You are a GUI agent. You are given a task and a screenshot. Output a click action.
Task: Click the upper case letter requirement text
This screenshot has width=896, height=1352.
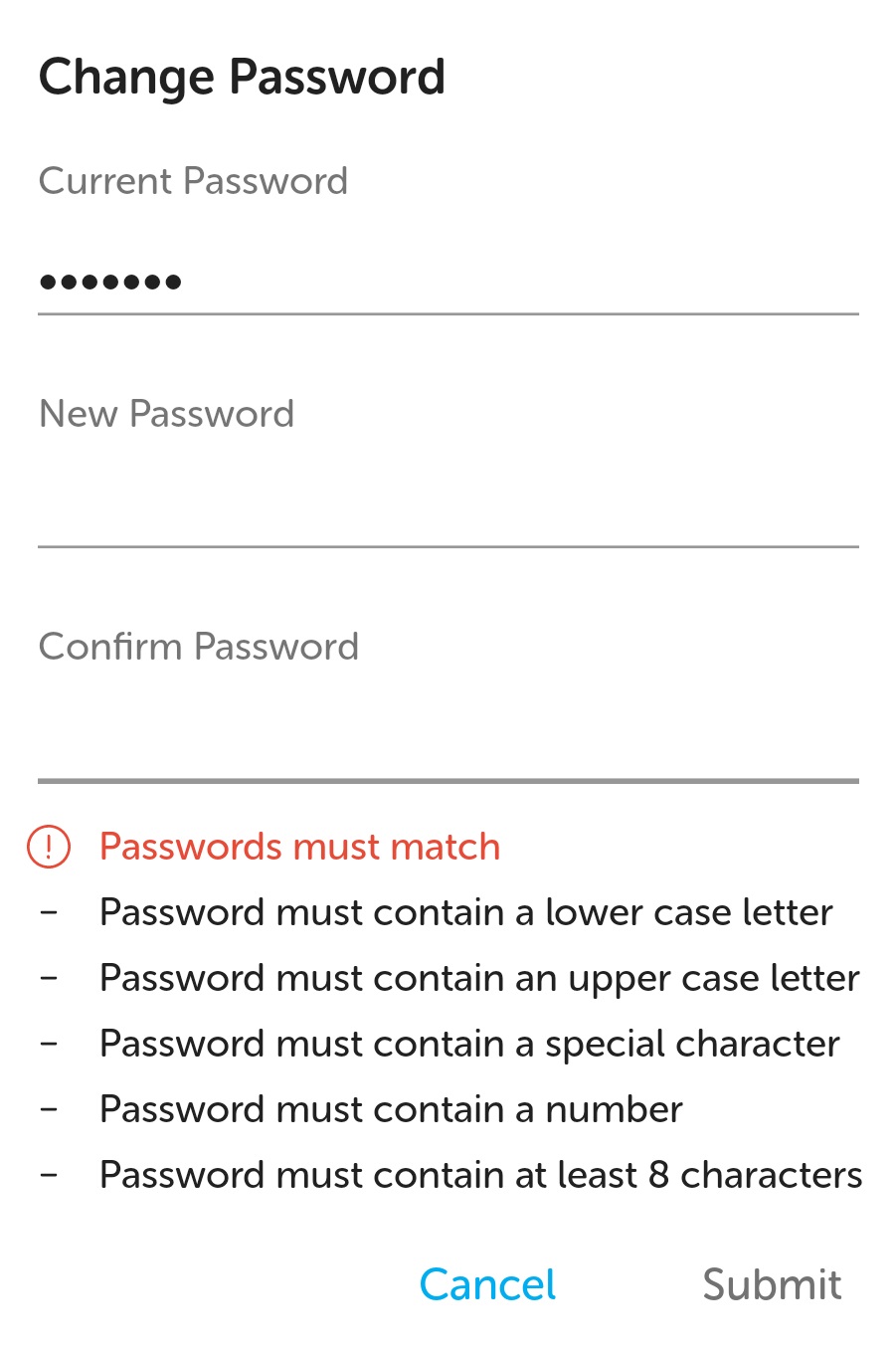point(479,978)
